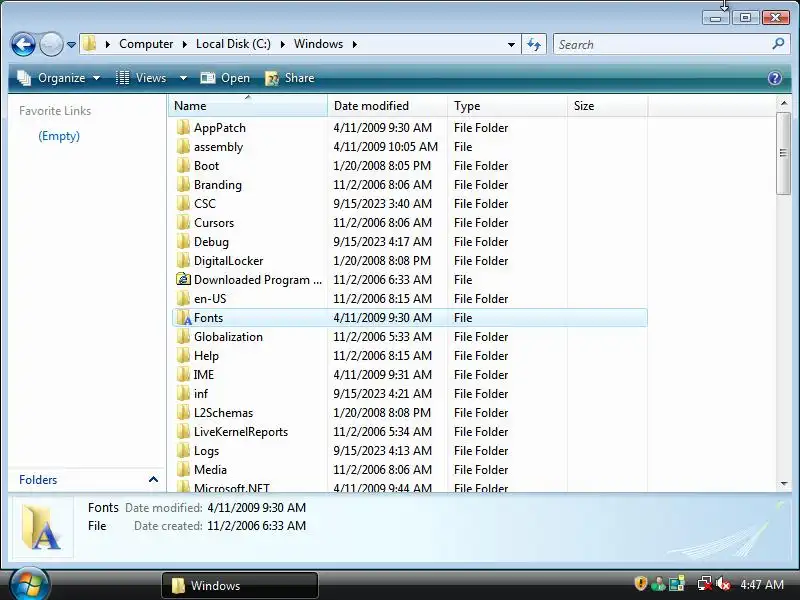This screenshot has height=600, width=800.
Task: Click the CSC date 9/15/2023 3:40 AM
Action: tap(383, 204)
